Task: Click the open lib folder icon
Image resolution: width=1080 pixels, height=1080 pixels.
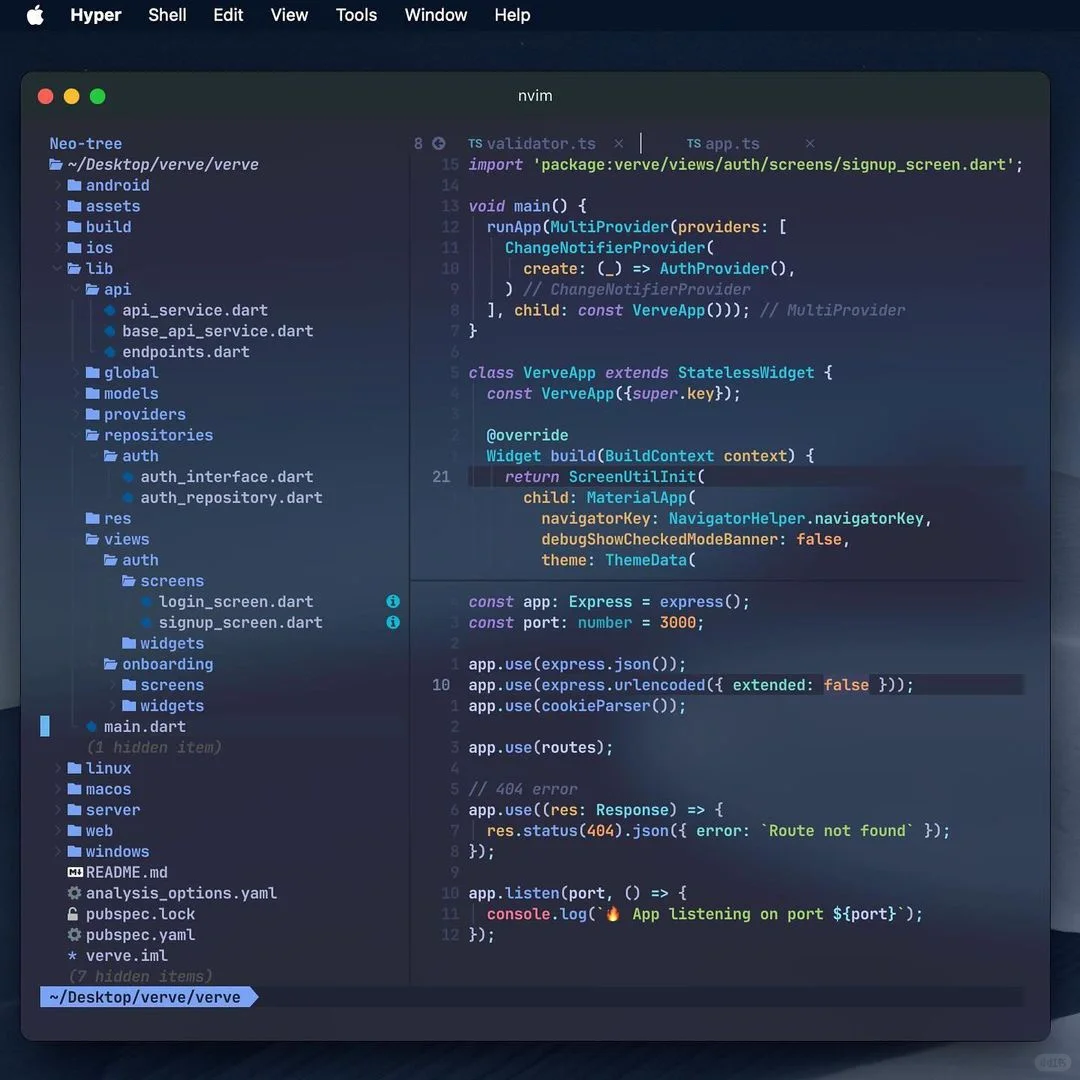Action: pyautogui.click(x=74, y=269)
